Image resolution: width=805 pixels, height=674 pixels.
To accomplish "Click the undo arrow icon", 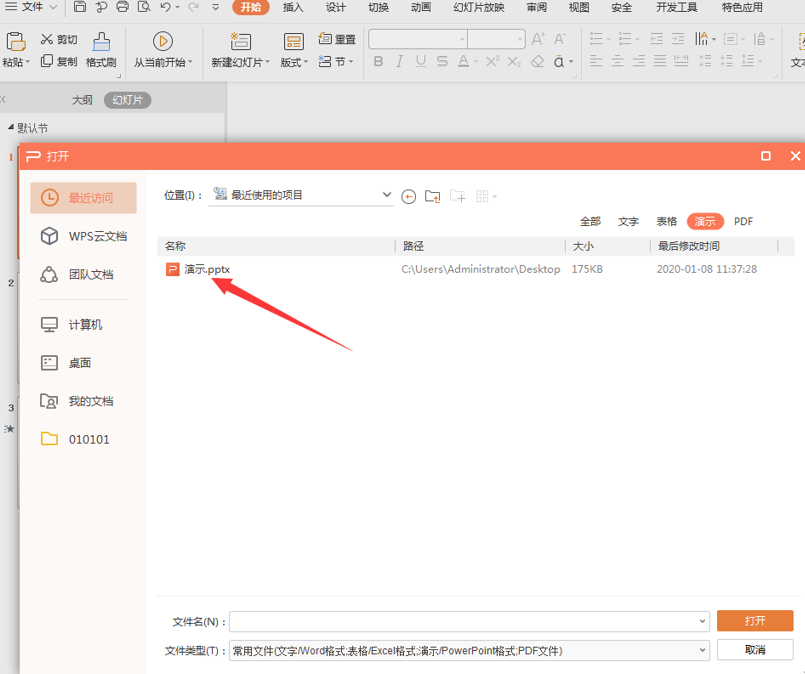I will [165, 7].
